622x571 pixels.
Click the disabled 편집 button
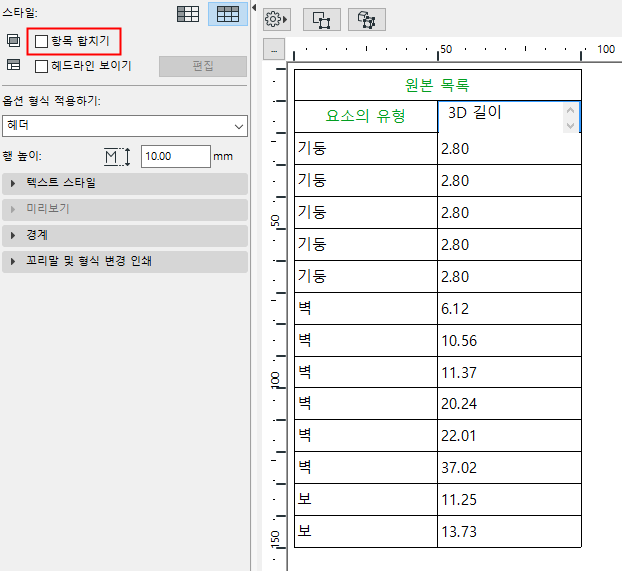(203, 66)
